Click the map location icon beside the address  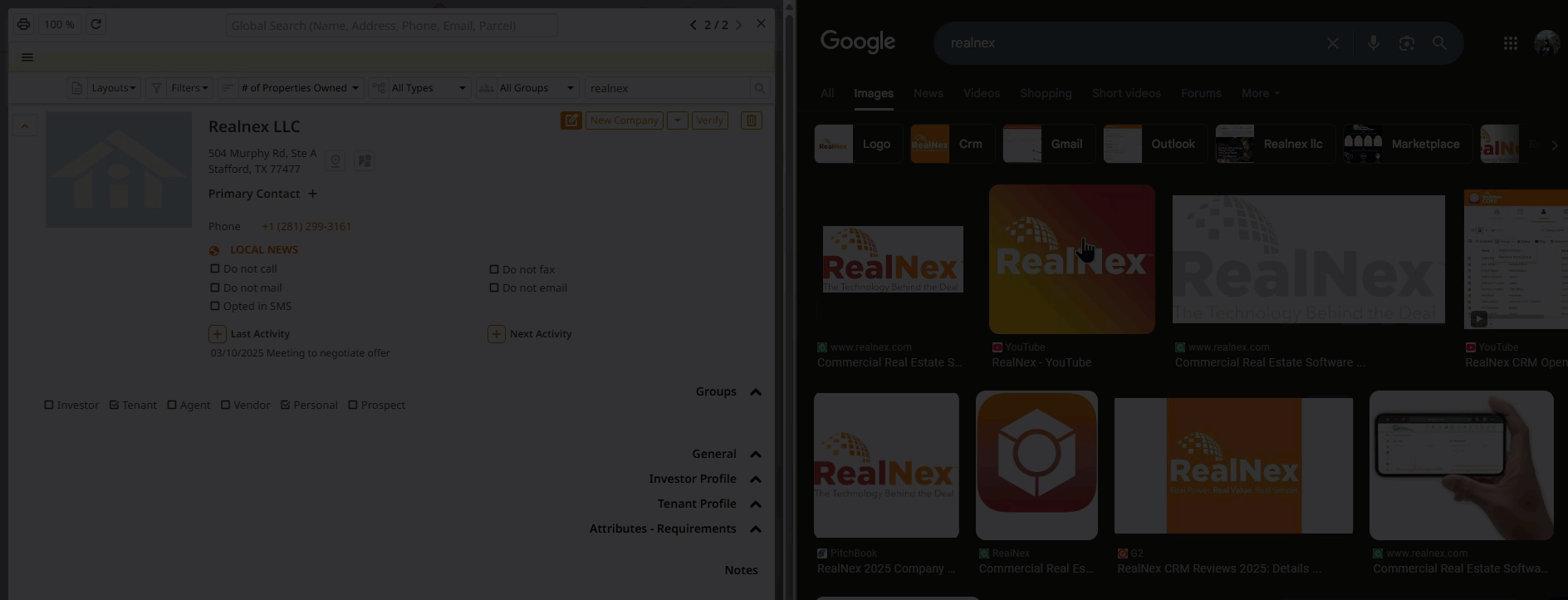click(335, 160)
